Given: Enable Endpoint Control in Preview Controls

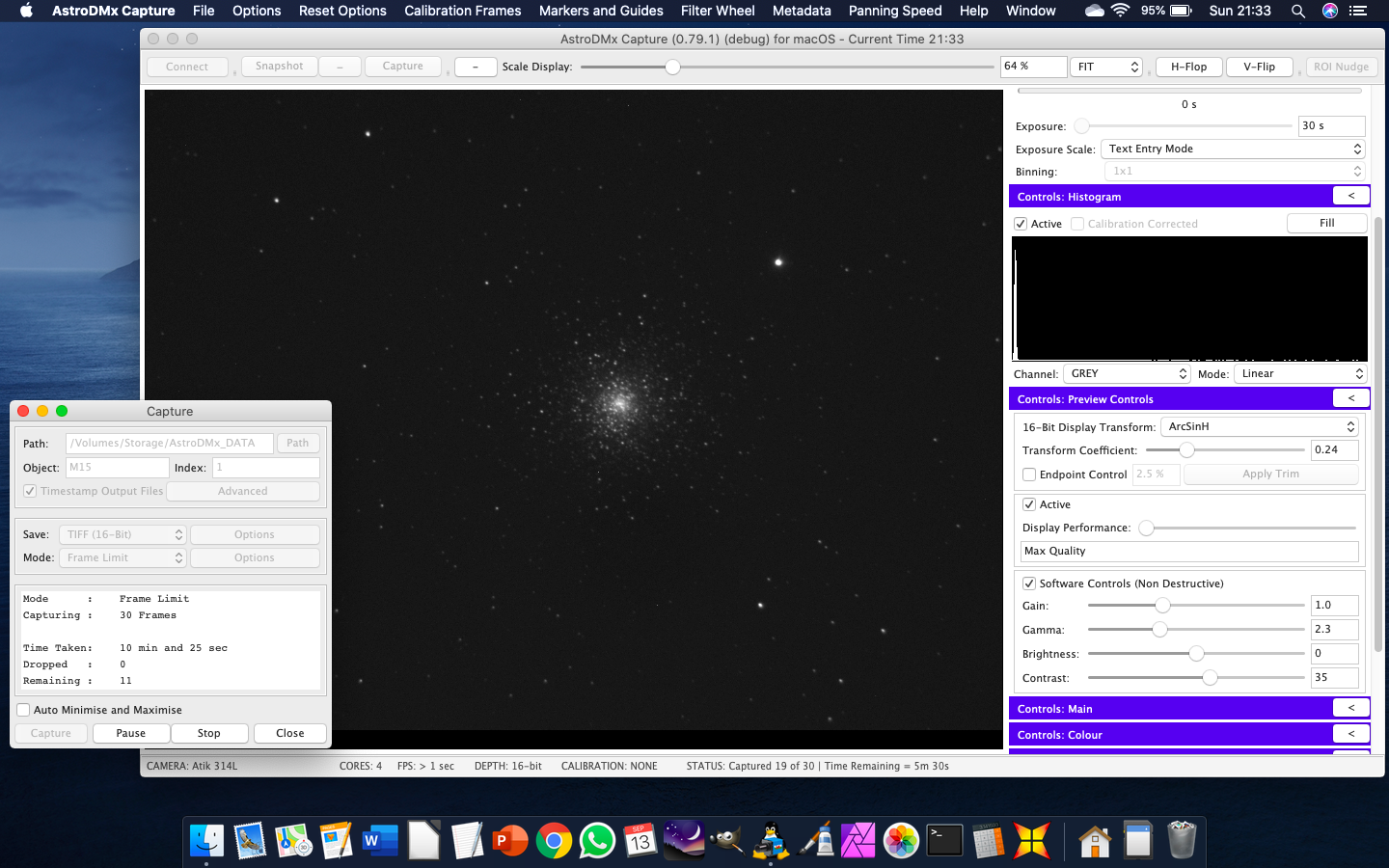Looking at the screenshot, I should [x=1029, y=474].
